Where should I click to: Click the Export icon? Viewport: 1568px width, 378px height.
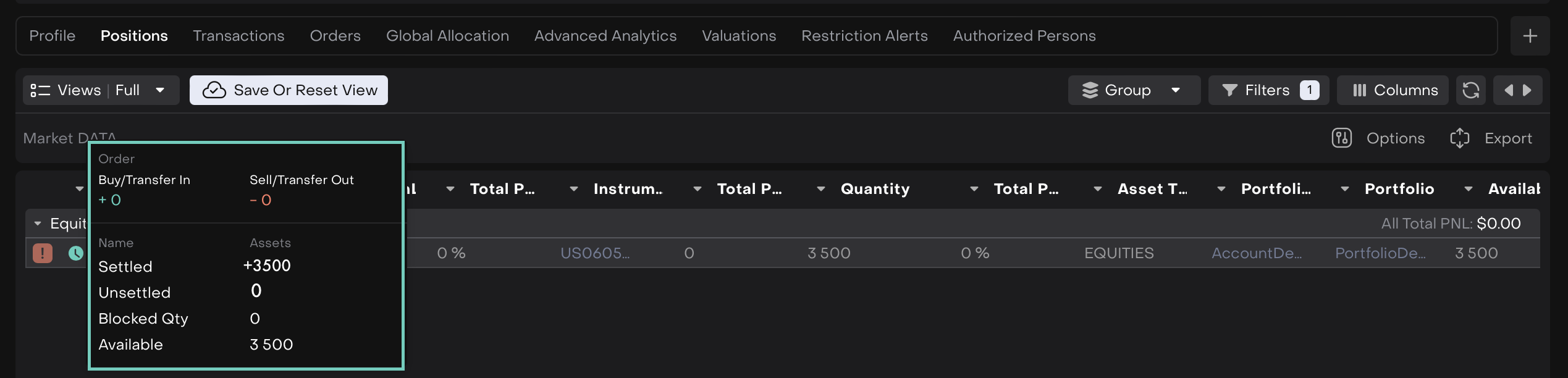coord(1459,138)
